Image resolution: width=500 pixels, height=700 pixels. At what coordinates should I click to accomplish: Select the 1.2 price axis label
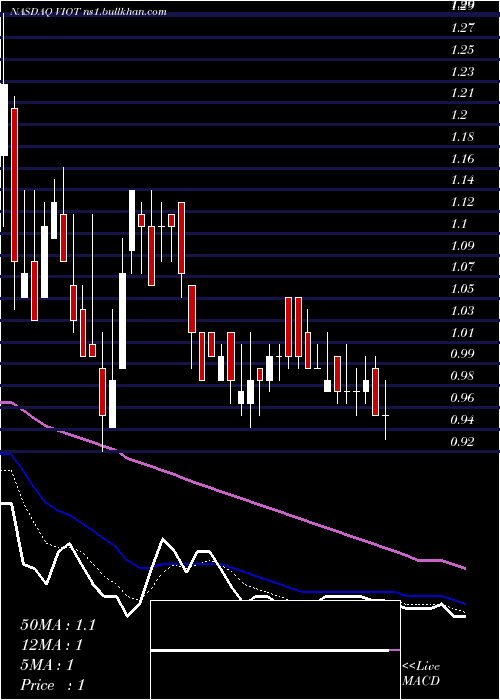[459, 115]
